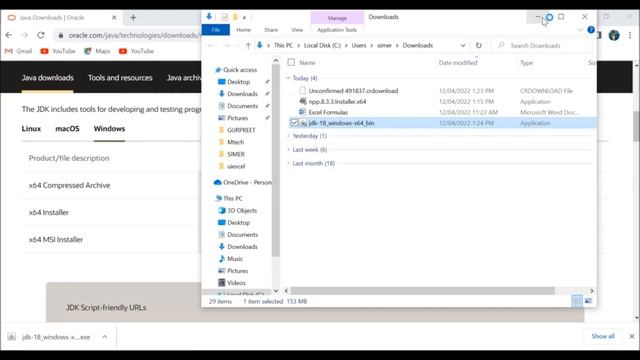Click the Explorer back navigation arrow
640x360 pixels.
click(x=211, y=46)
